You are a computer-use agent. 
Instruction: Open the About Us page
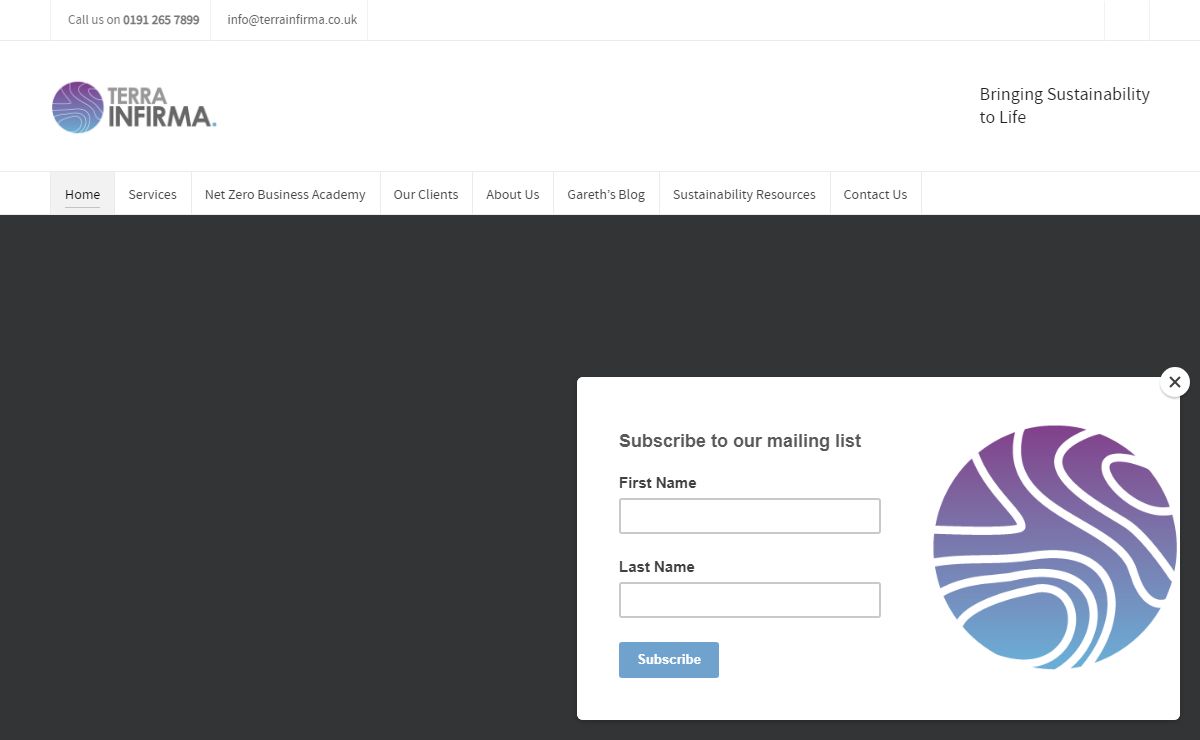coord(512,194)
